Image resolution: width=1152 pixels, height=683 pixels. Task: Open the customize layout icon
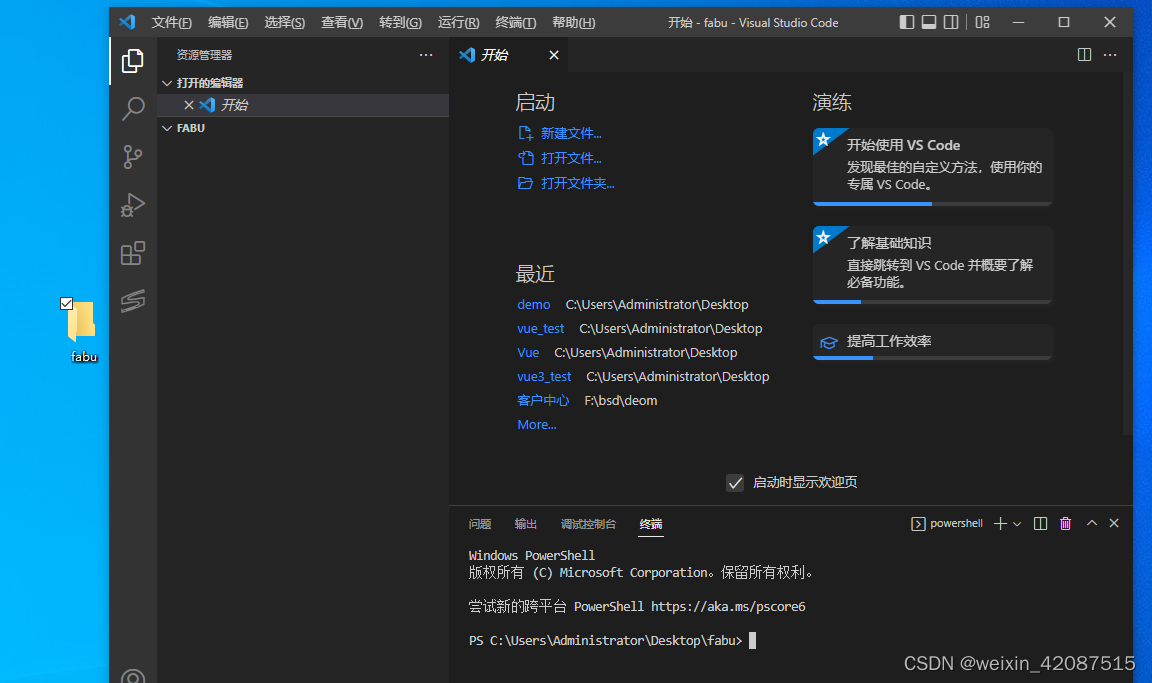[982, 22]
